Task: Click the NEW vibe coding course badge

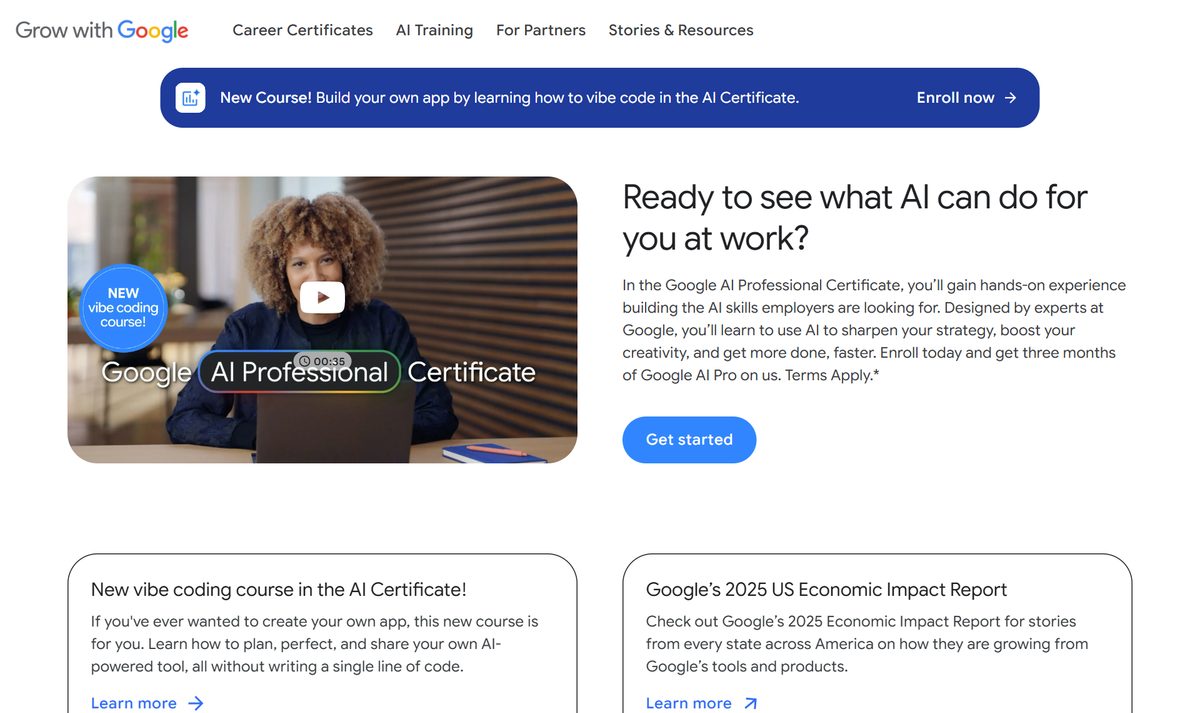Action: point(123,308)
